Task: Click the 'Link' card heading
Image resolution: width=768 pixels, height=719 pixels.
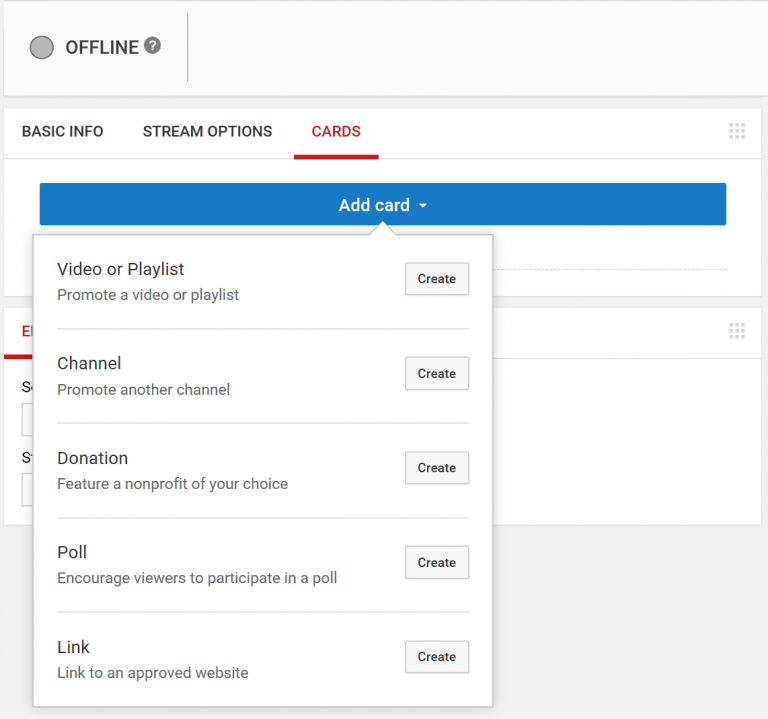Action: (x=73, y=647)
